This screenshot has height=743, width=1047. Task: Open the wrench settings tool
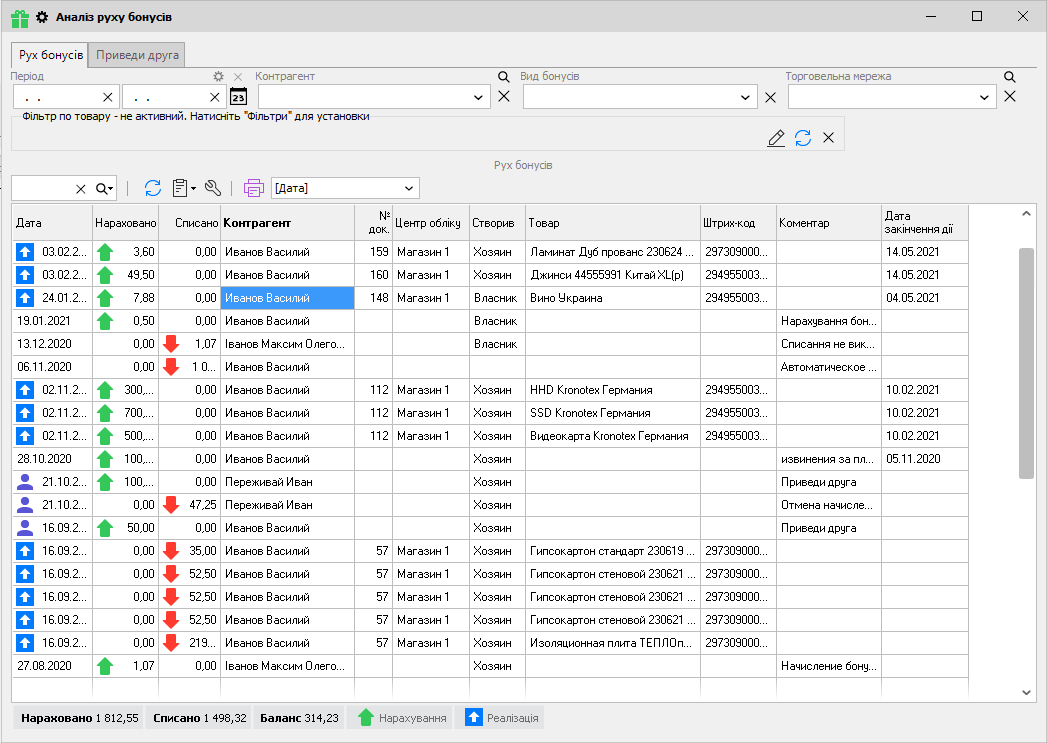click(x=212, y=188)
